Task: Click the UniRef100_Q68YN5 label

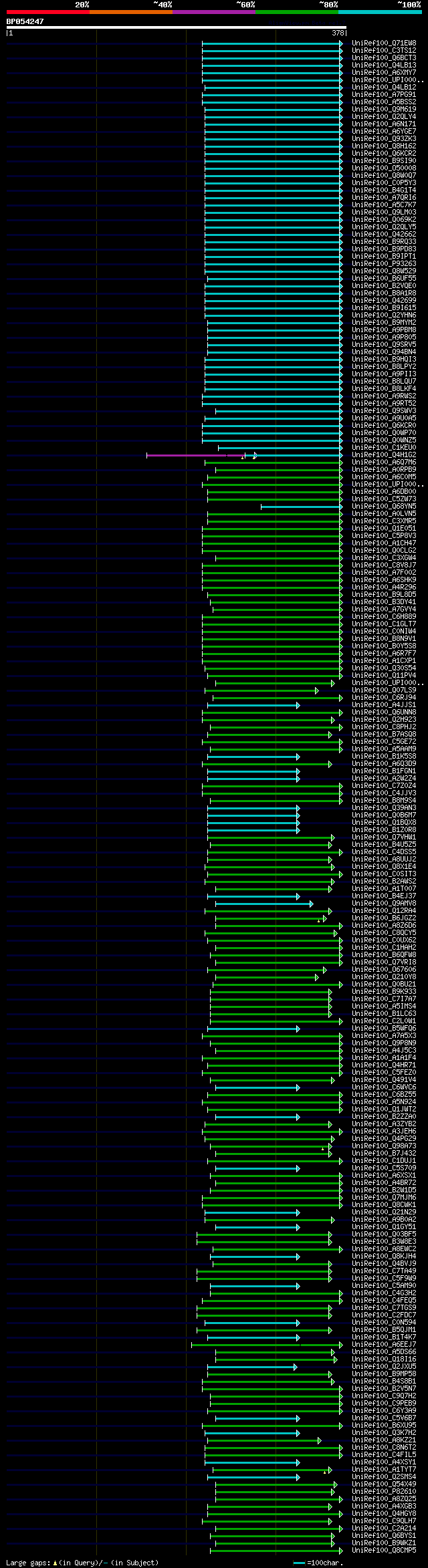Action: point(384,506)
